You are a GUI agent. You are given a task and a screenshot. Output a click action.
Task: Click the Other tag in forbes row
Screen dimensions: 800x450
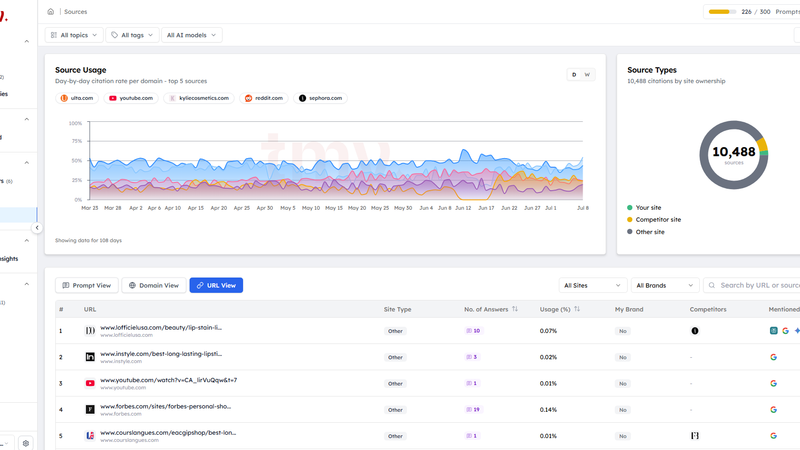point(395,410)
